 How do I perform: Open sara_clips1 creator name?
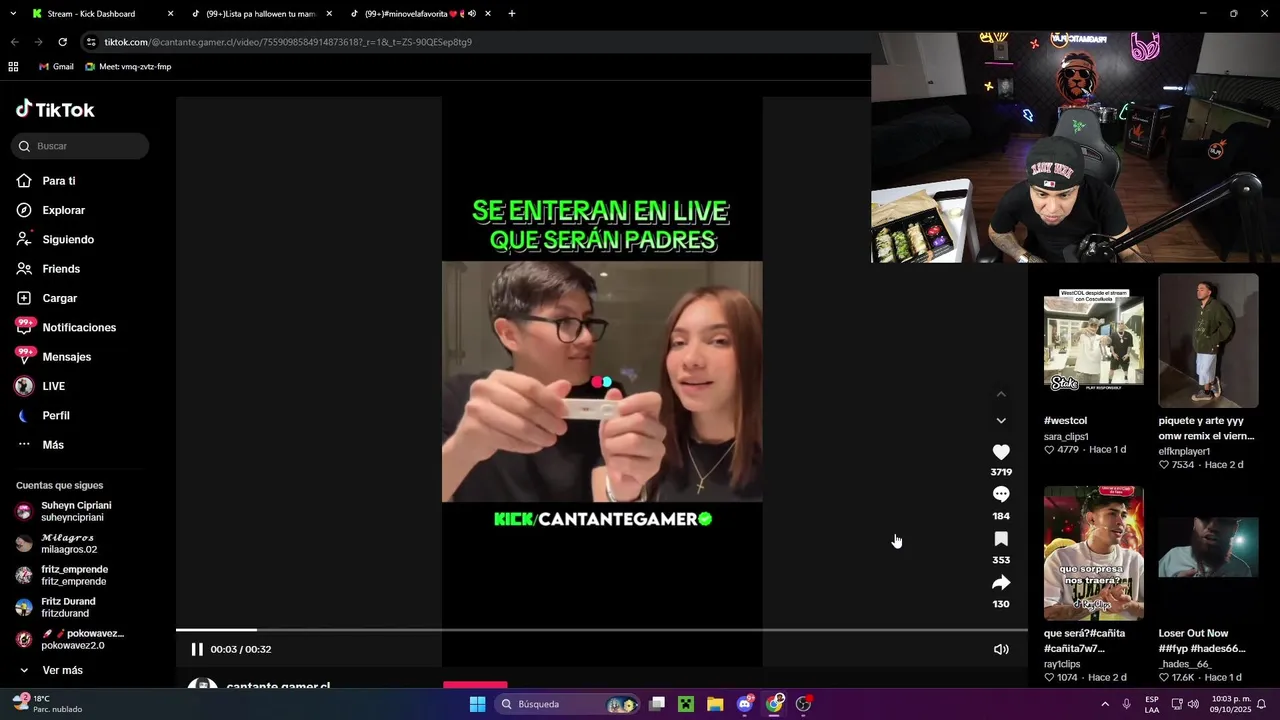tap(1066, 437)
